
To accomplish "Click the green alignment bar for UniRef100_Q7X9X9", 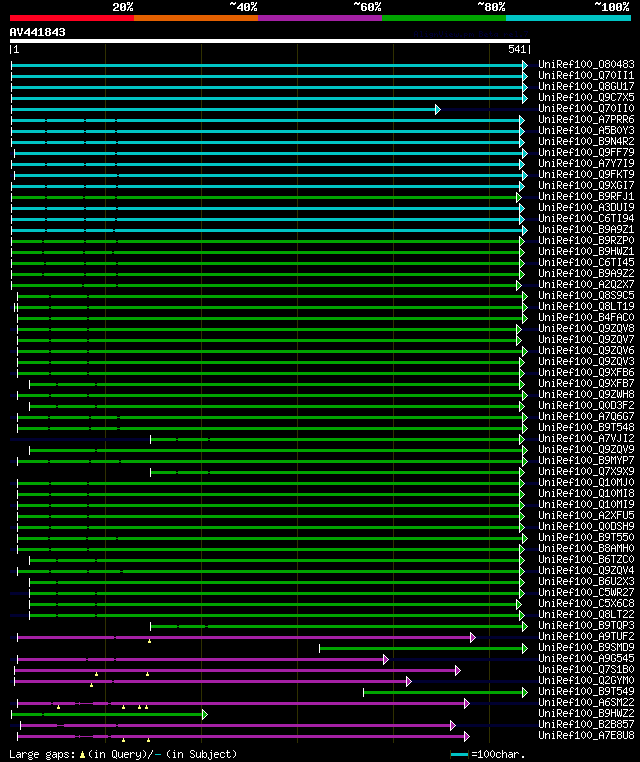I will pos(337,472).
